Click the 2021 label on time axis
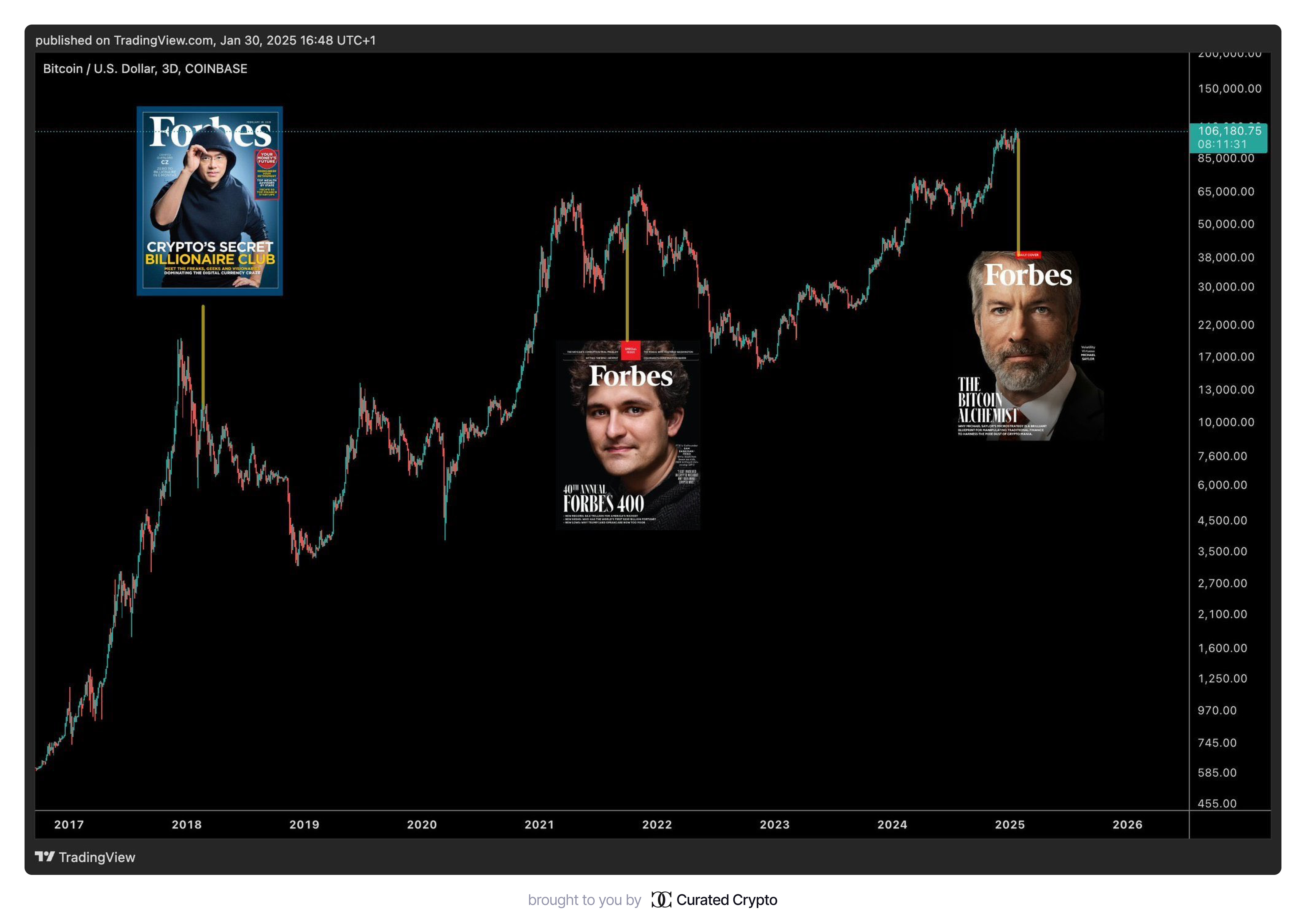Image resolution: width=1306 pixels, height=924 pixels. point(539,825)
